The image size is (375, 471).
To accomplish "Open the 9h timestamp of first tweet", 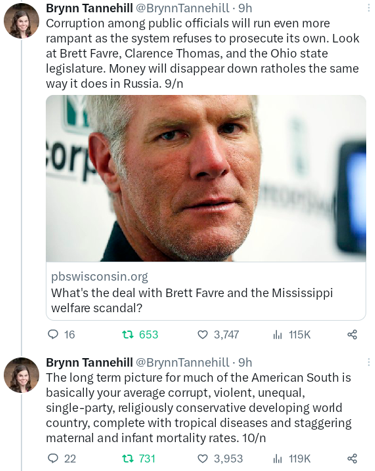I will (245, 8).
